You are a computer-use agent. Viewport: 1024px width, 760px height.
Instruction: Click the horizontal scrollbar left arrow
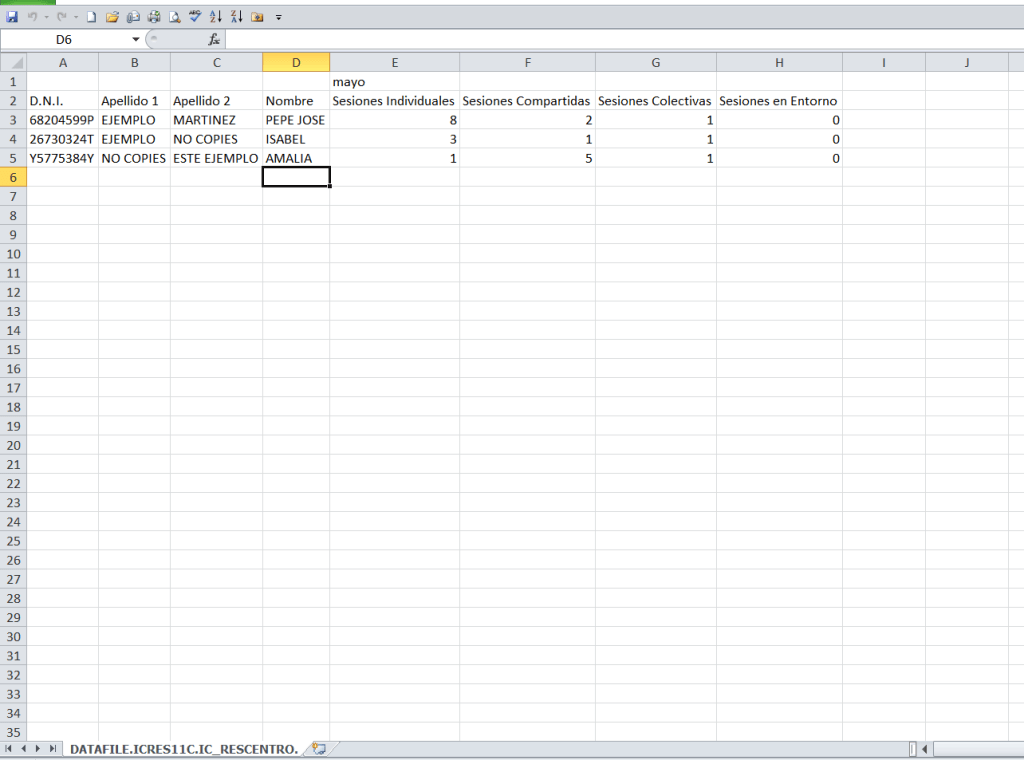[x=925, y=749]
